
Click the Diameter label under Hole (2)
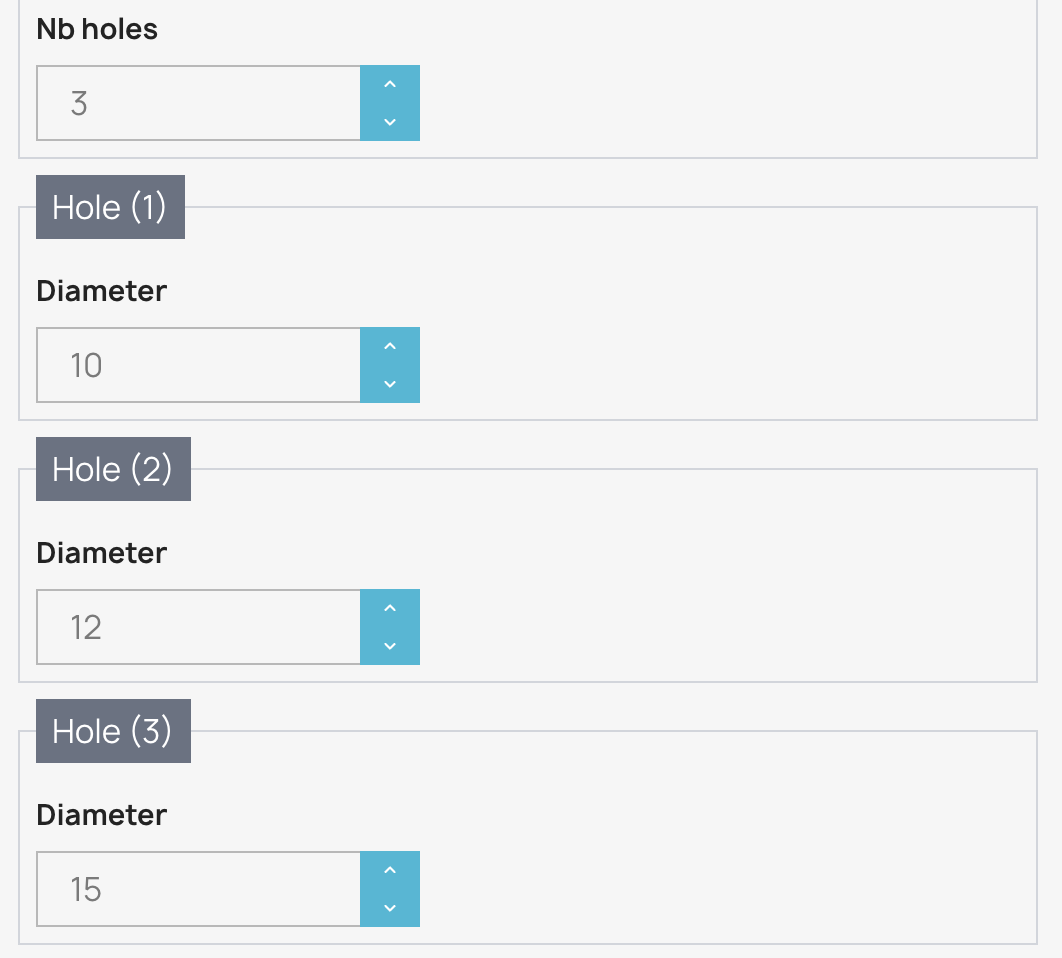point(101,553)
